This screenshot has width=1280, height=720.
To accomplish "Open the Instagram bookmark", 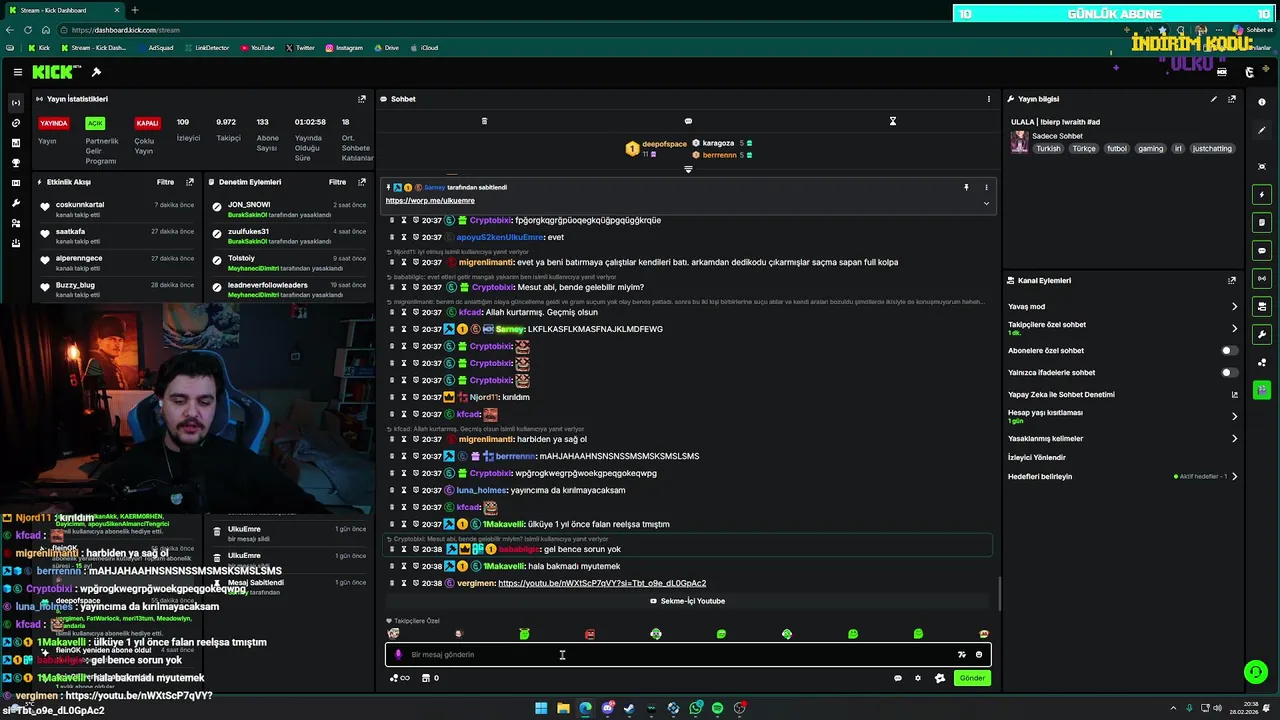I will pyautogui.click(x=344, y=48).
